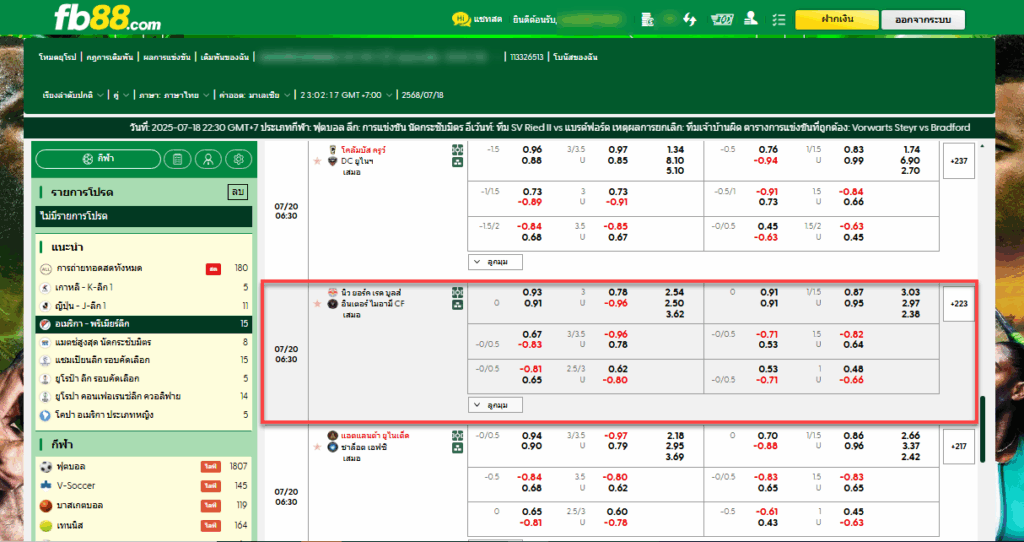The height and width of the screenshot is (542, 1024).
Task: Click the fb88.com logo
Action: [x=107, y=18]
